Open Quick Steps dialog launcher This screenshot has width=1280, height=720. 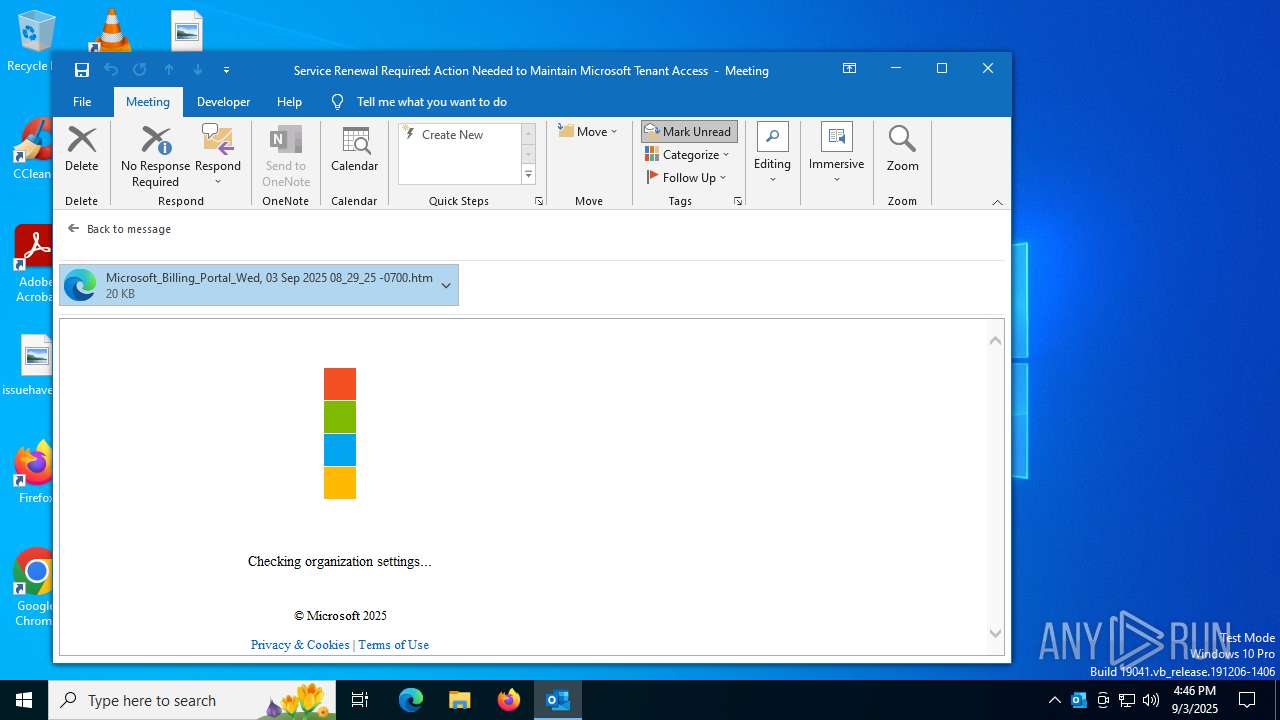tap(539, 201)
